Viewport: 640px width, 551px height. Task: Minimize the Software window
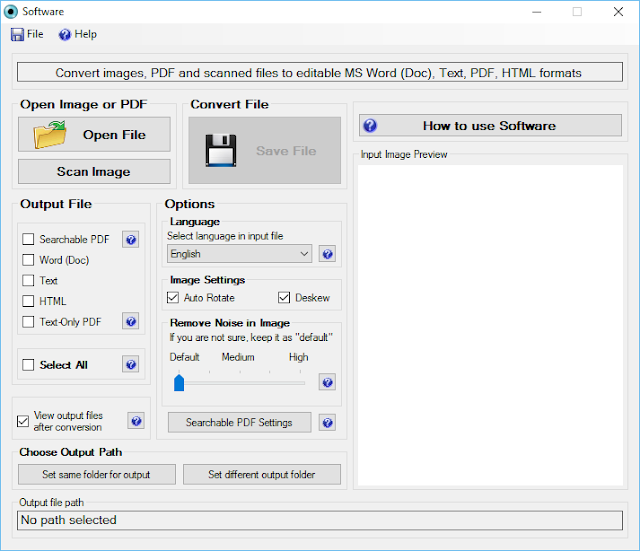[537, 12]
